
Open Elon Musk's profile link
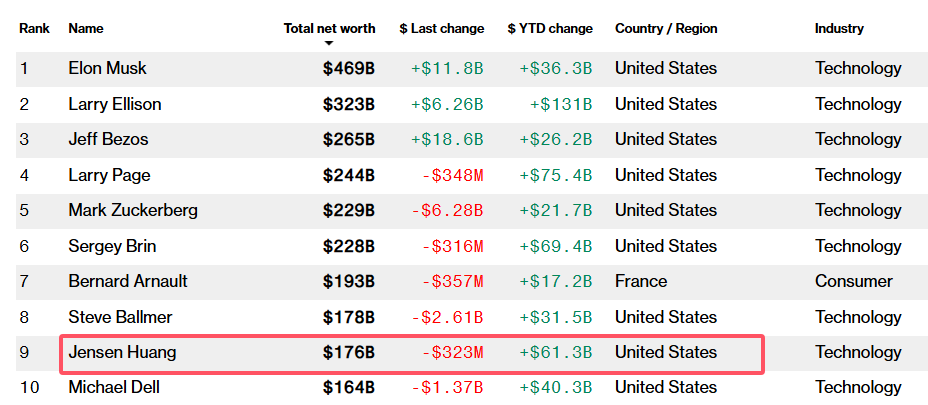[x=107, y=69]
